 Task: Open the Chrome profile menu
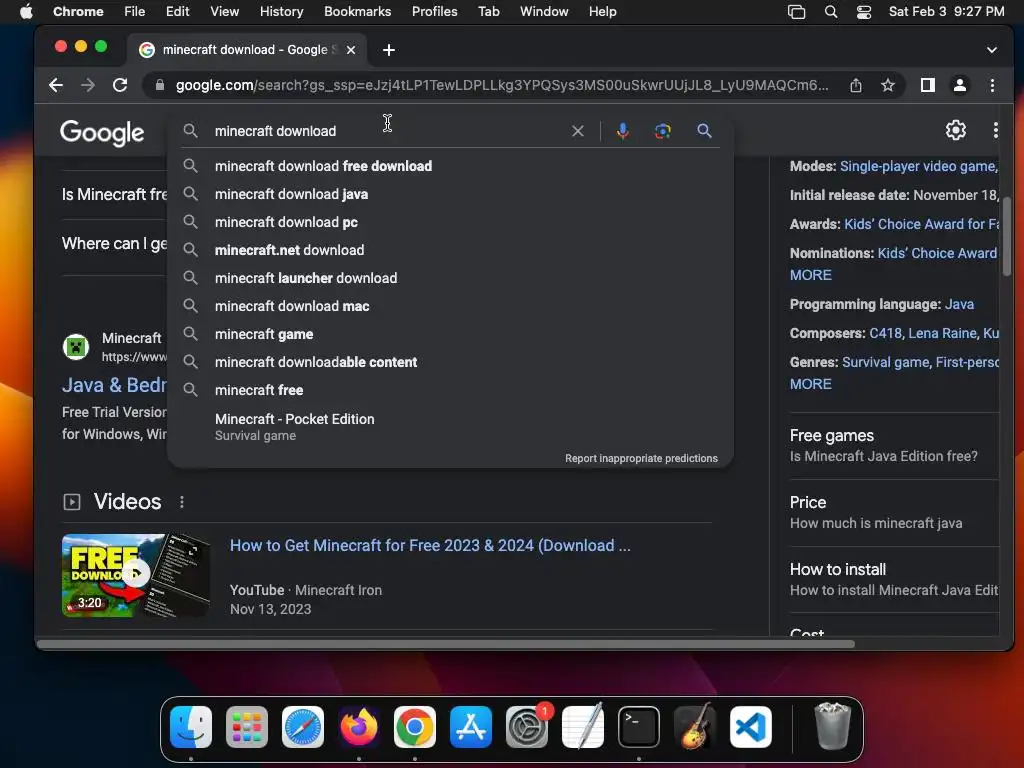pos(959,85)
